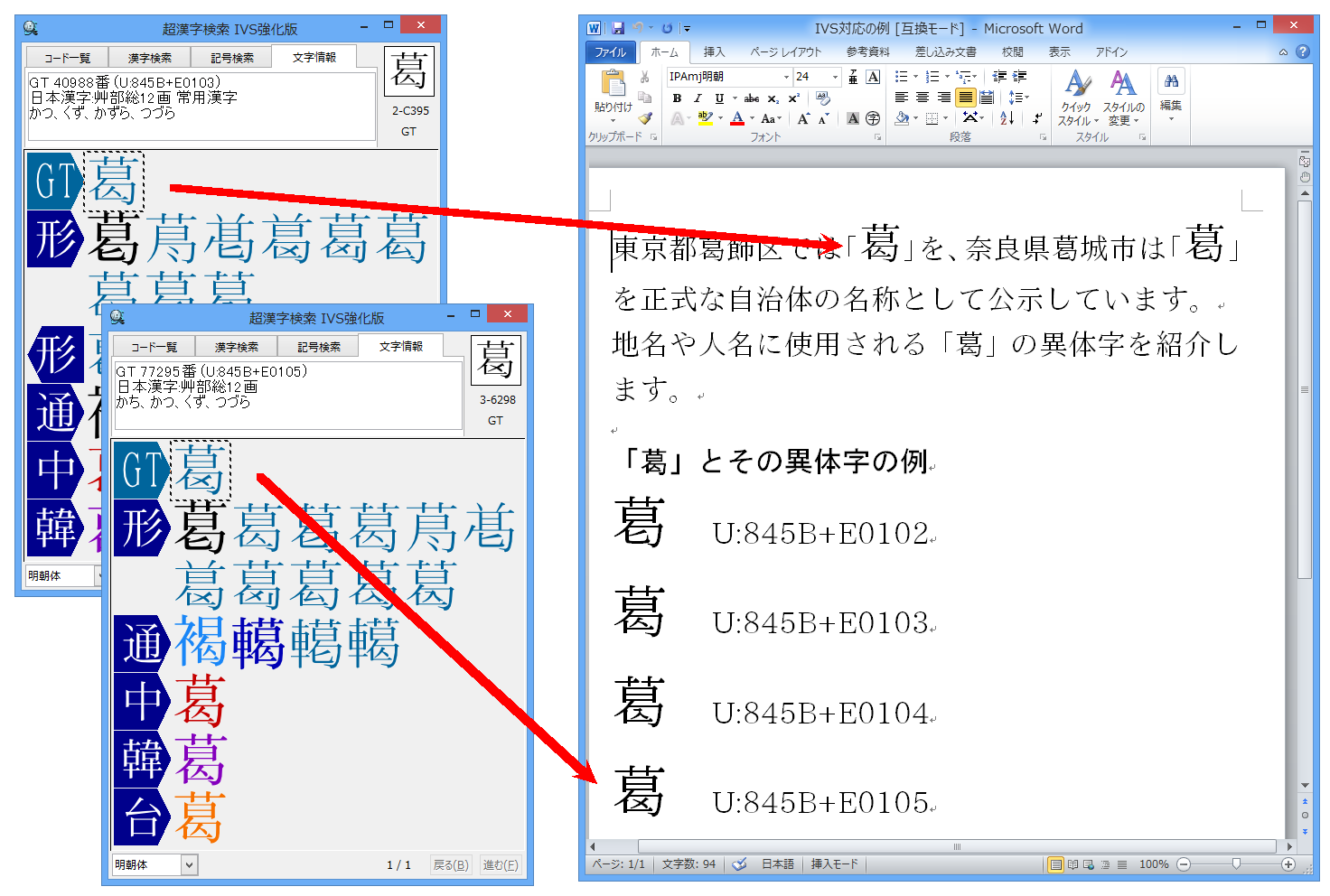This screenshot has height=896, width=1330.
Task: Click the zoom slider handle in Word
Action: [1236, 864]
